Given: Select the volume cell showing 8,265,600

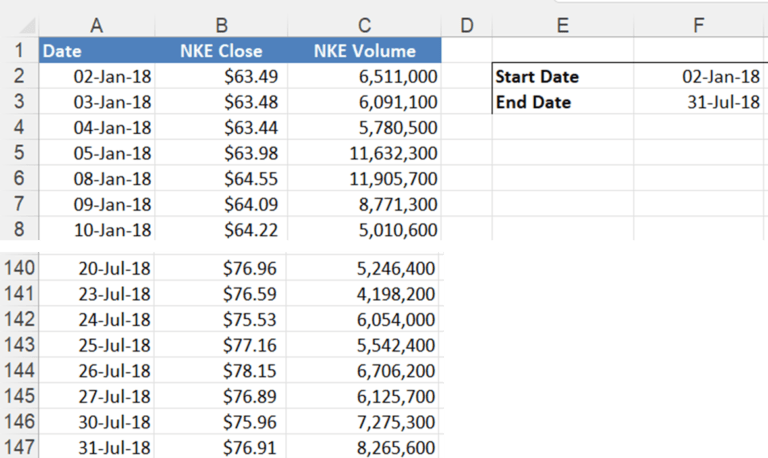Looking at the screenshot, I should pos(363,447).
